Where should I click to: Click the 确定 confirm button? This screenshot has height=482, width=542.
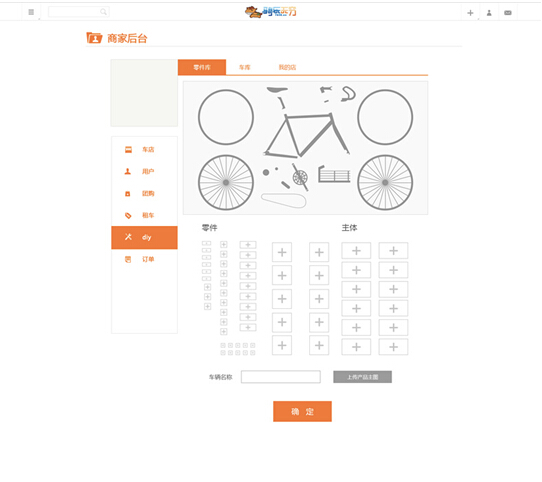[302, 411]
